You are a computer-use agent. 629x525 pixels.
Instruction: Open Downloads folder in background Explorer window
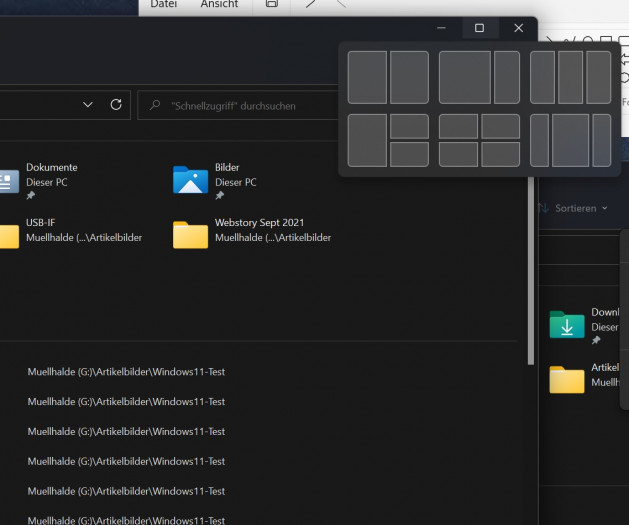(x=584, y=326)
